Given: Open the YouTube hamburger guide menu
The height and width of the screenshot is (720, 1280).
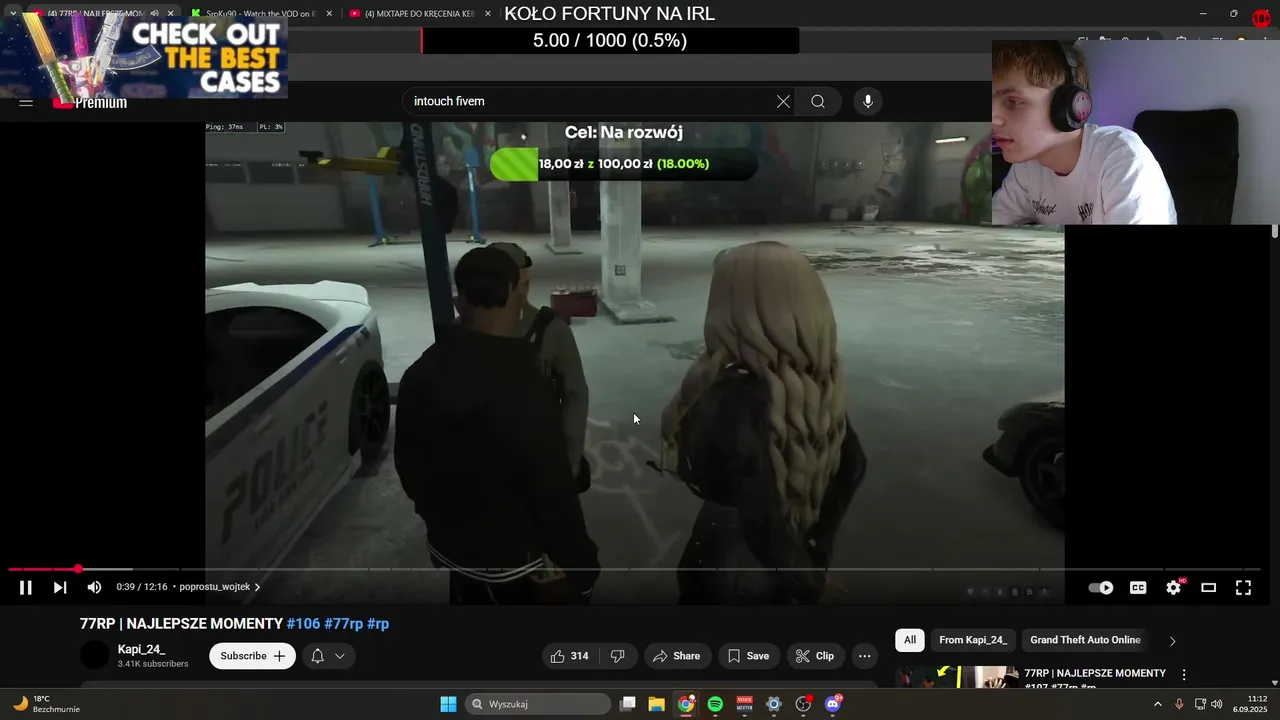Looking at the screenshot, I should pyautogui.click(x=26, y=102).
